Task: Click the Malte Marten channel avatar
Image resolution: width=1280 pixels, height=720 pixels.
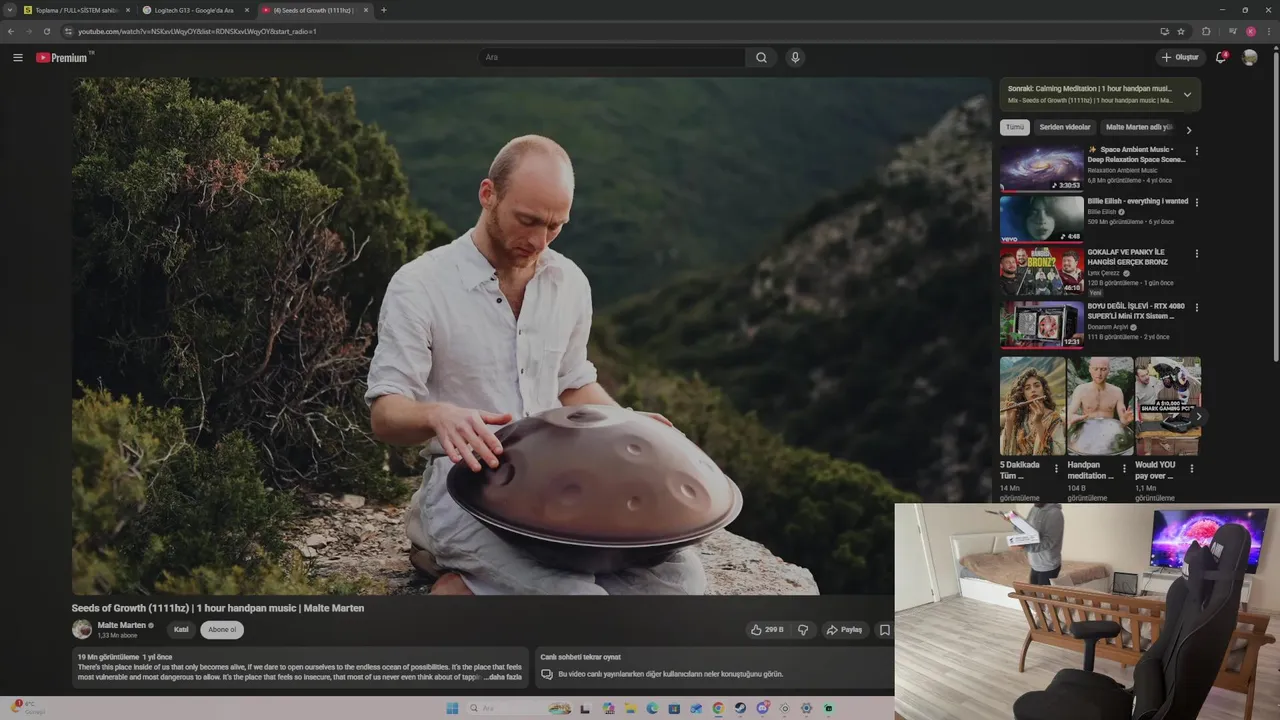Action: point(82,629)
